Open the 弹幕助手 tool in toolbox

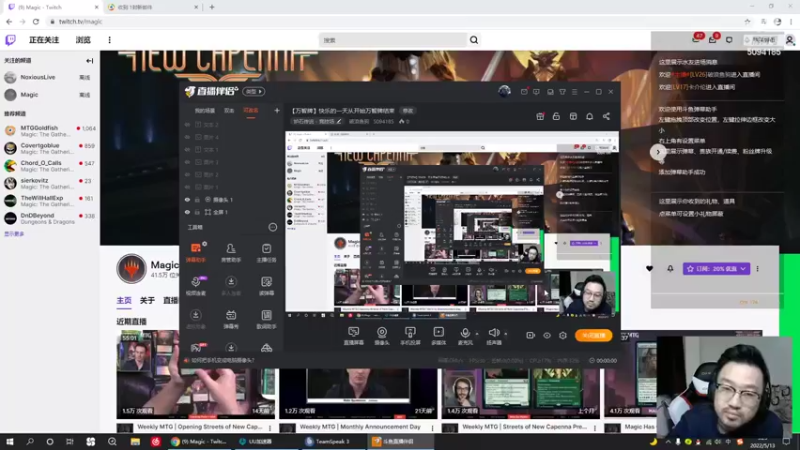click(196, 253)
